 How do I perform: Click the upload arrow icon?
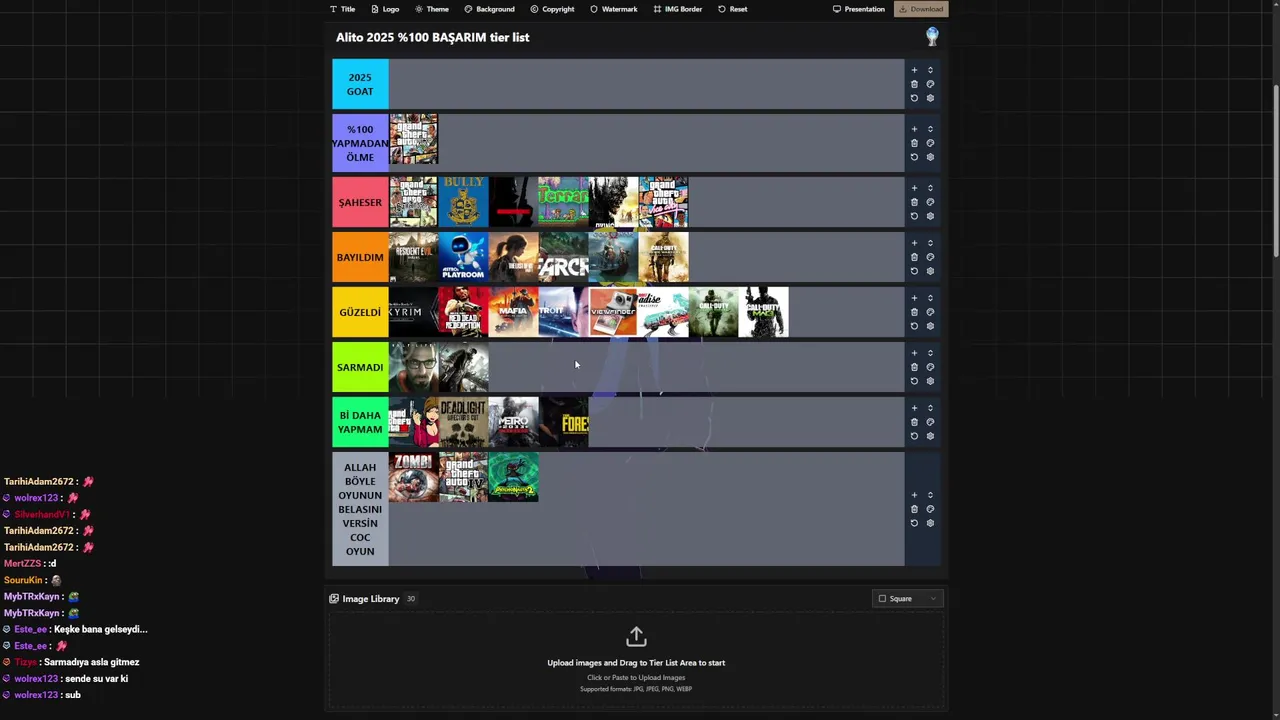pyautogui.click(x=636, y=637)
